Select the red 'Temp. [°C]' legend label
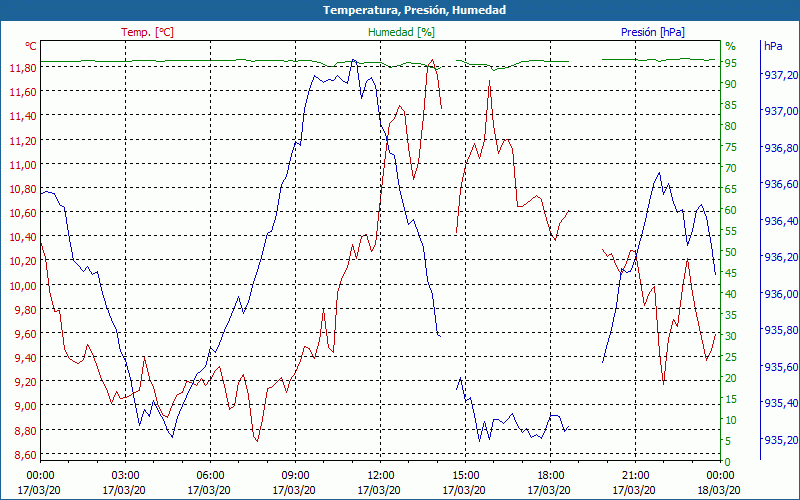800x500 pixels. point(147,32)
